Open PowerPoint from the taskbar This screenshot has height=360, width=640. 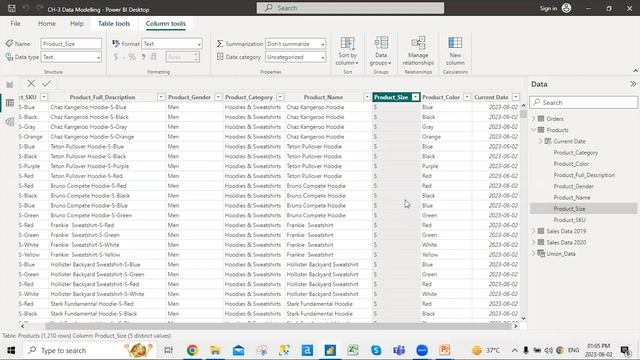tap(445, 350)
